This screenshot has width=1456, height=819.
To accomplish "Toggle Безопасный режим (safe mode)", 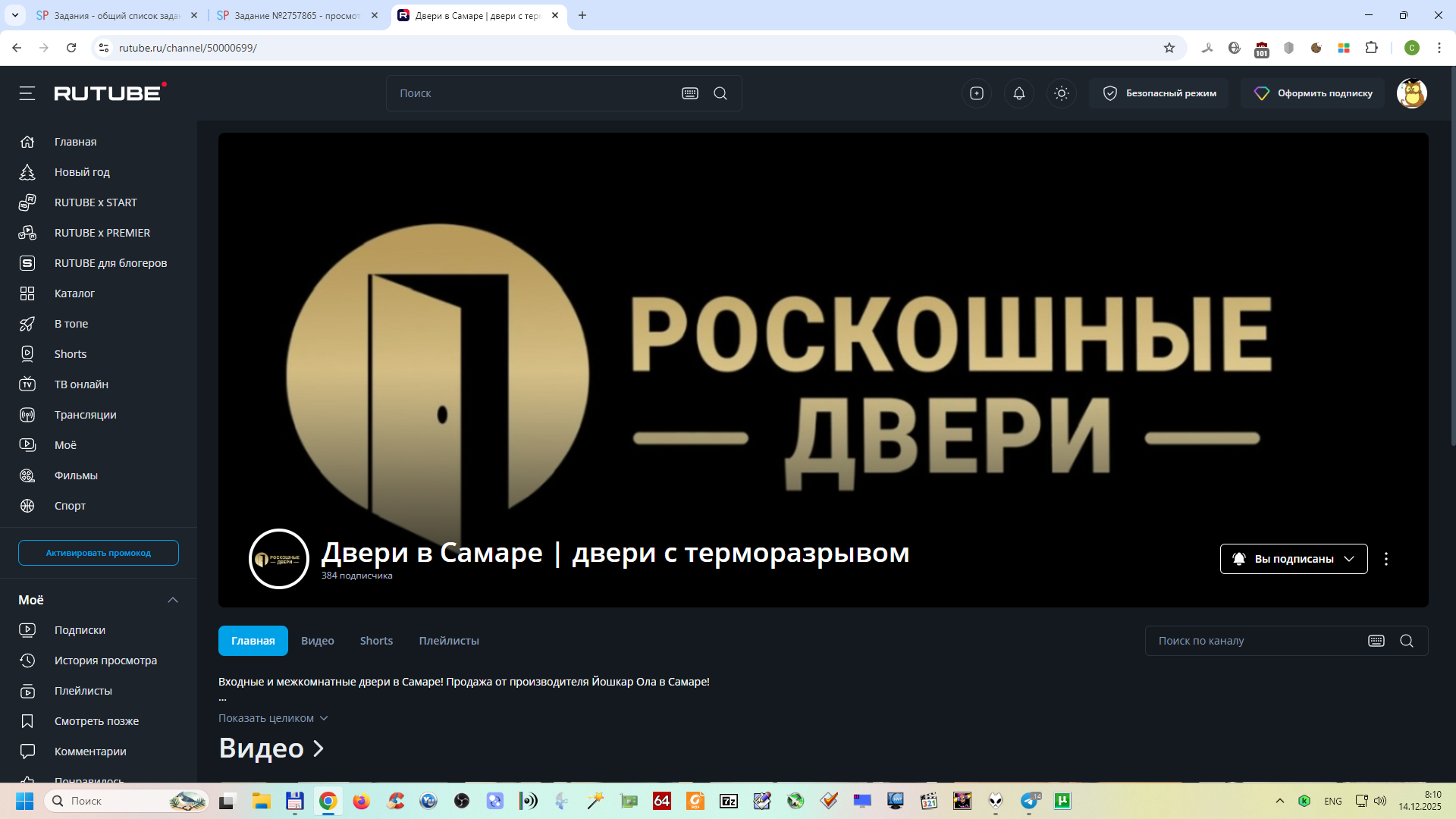I will coord(1159,93).
